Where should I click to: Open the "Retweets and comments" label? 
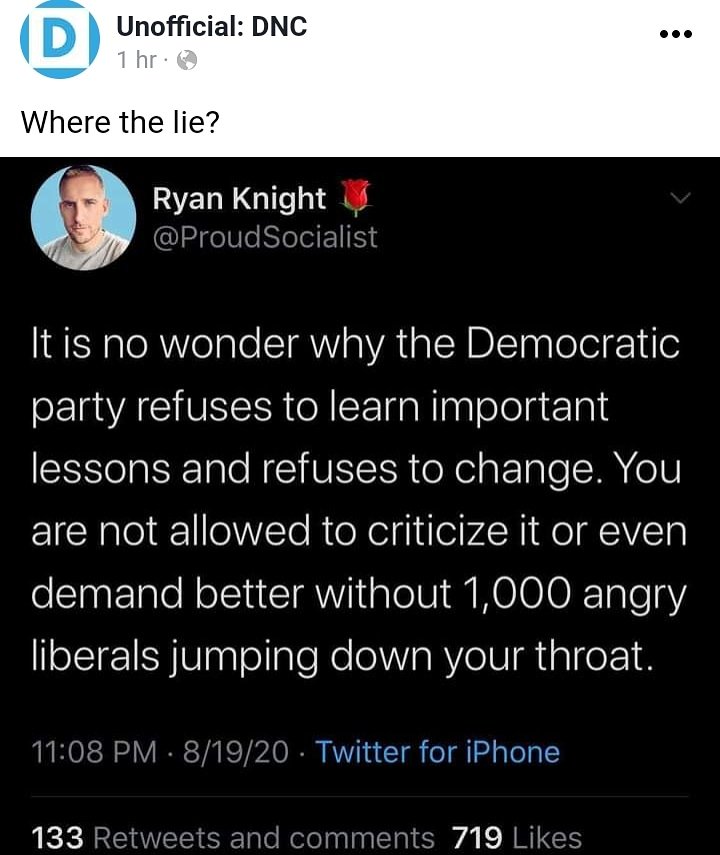(x=264, y=836)
